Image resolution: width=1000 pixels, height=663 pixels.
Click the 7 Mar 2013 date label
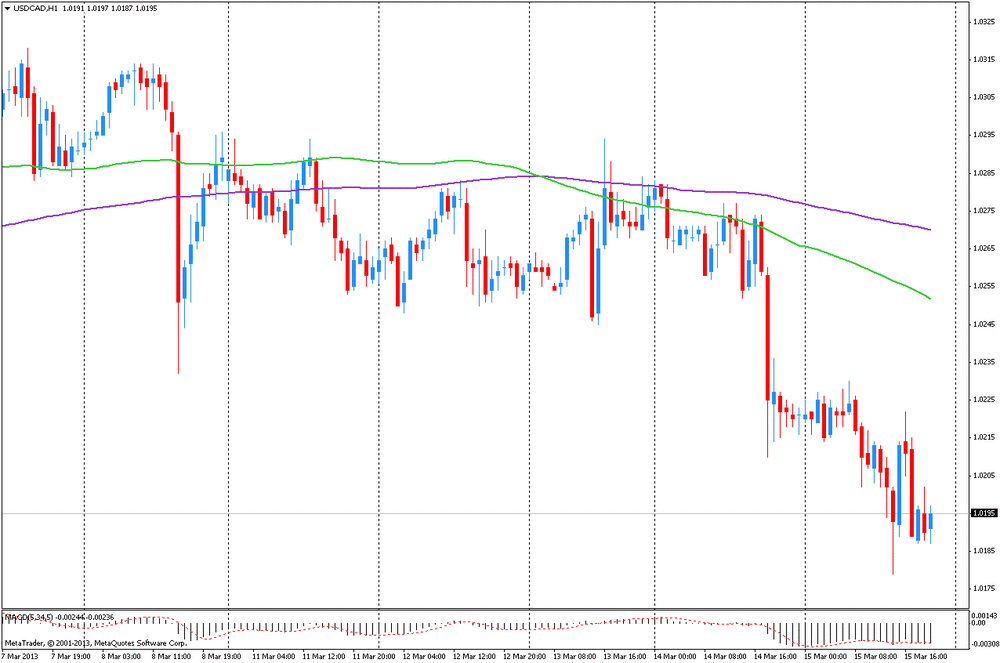19,656
